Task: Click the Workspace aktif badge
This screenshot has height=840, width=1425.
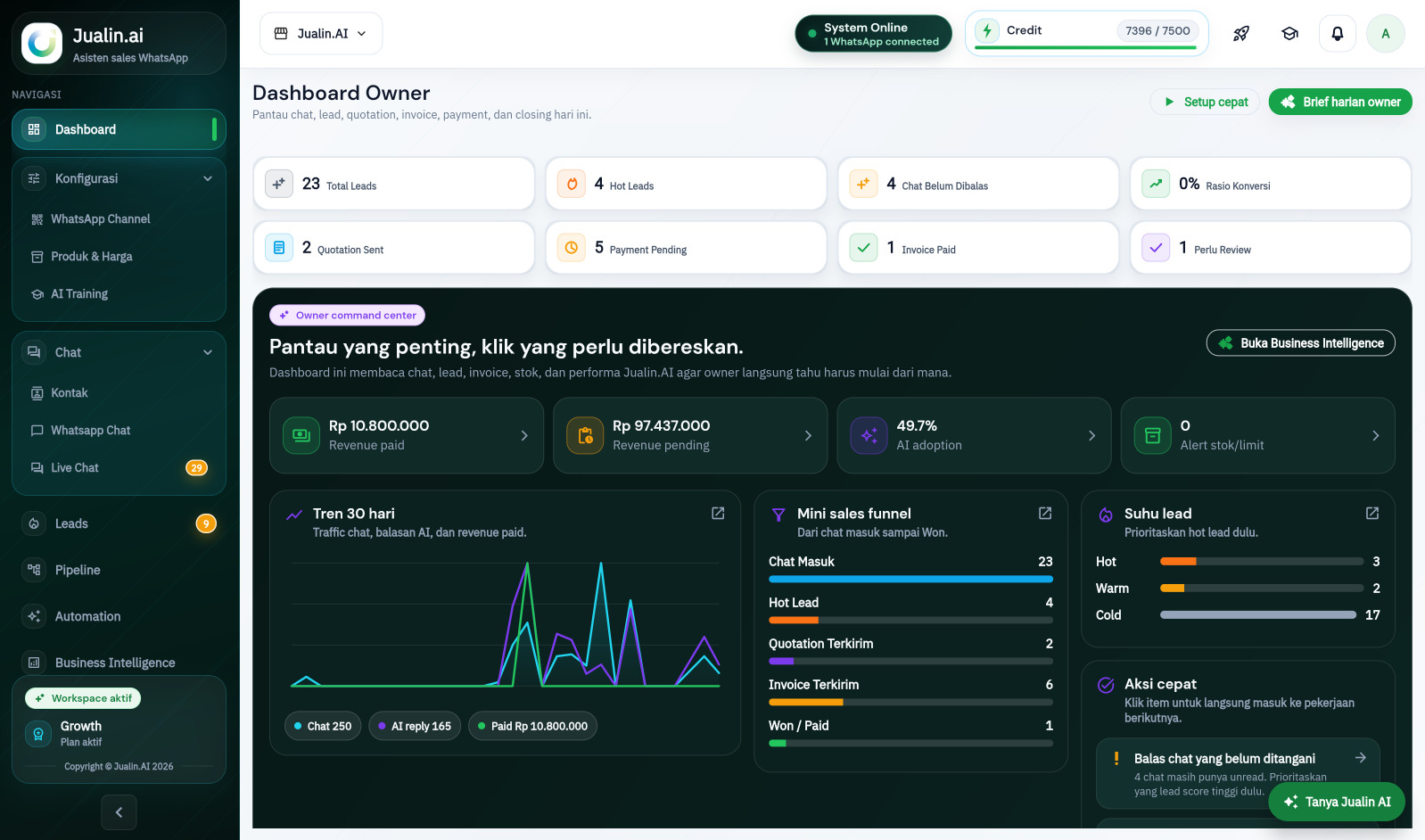Action: click(x=83, y=698)
